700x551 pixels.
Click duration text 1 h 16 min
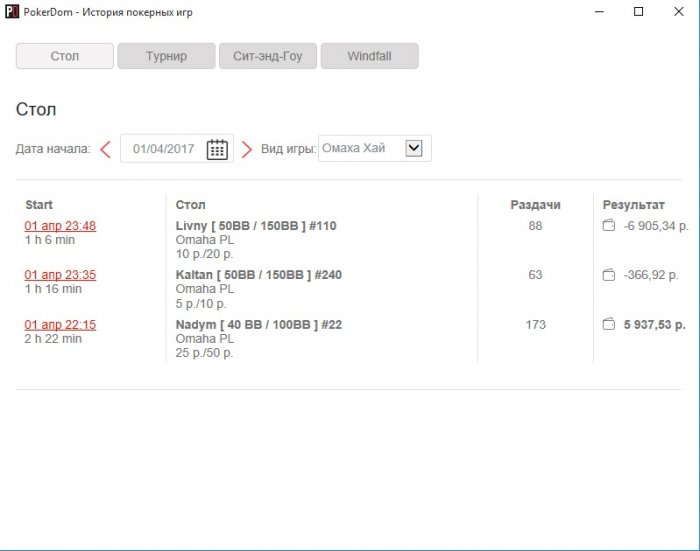click(53, 289)
